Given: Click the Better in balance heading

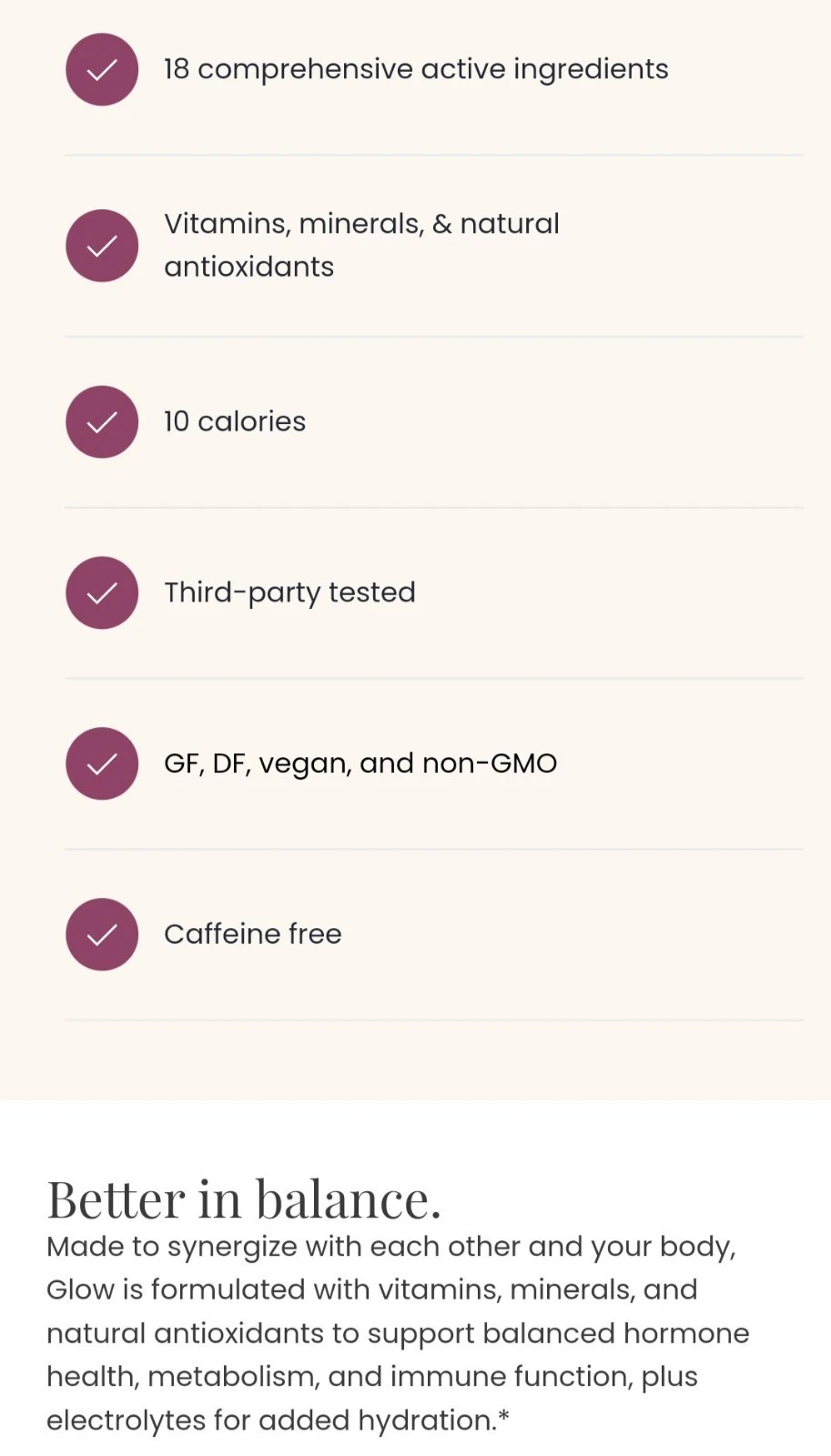Looking at the screenshot, I should pyautogui.click(x=244, y=1199).
